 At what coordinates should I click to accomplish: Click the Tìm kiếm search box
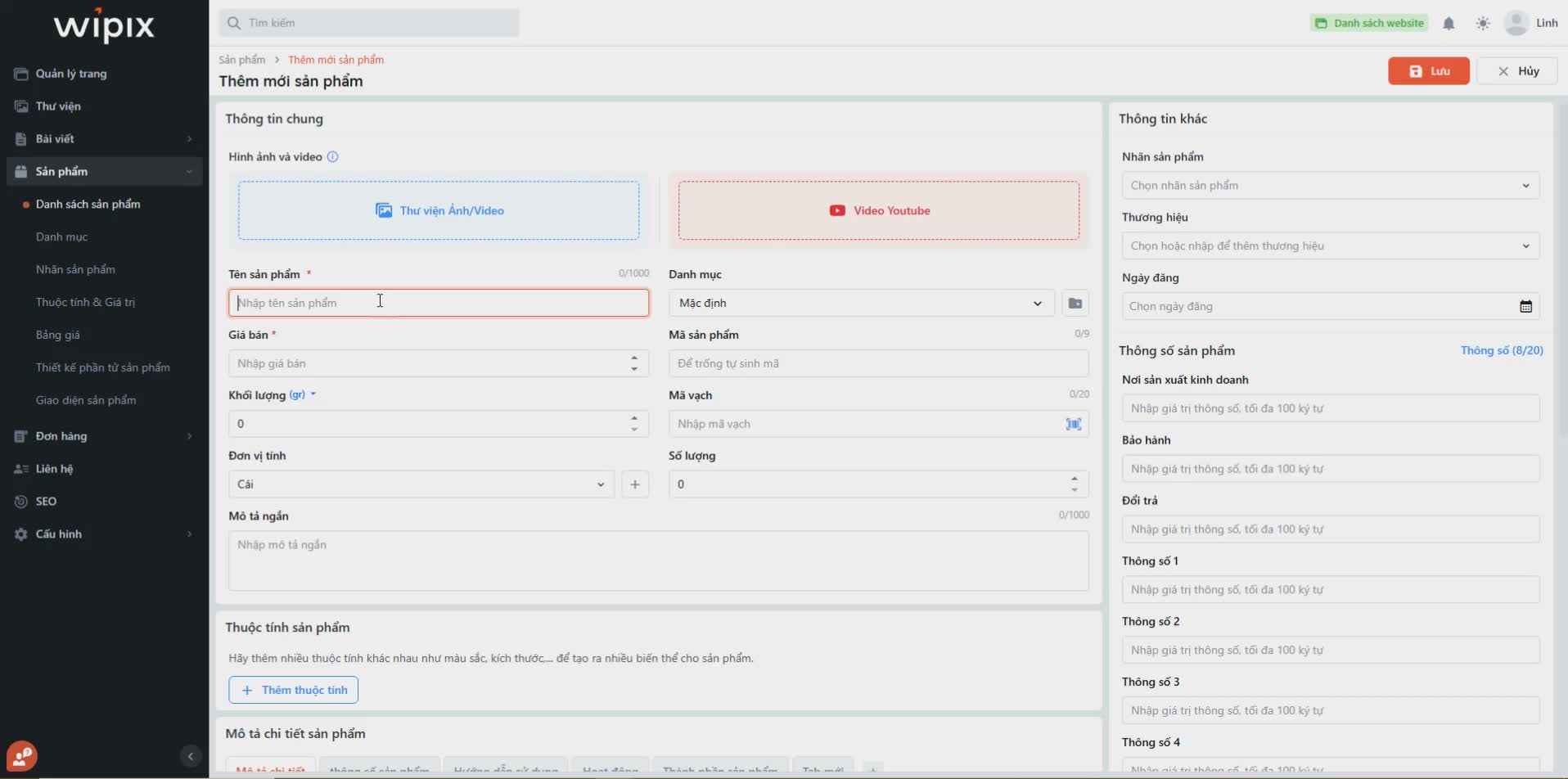point(369,23)
